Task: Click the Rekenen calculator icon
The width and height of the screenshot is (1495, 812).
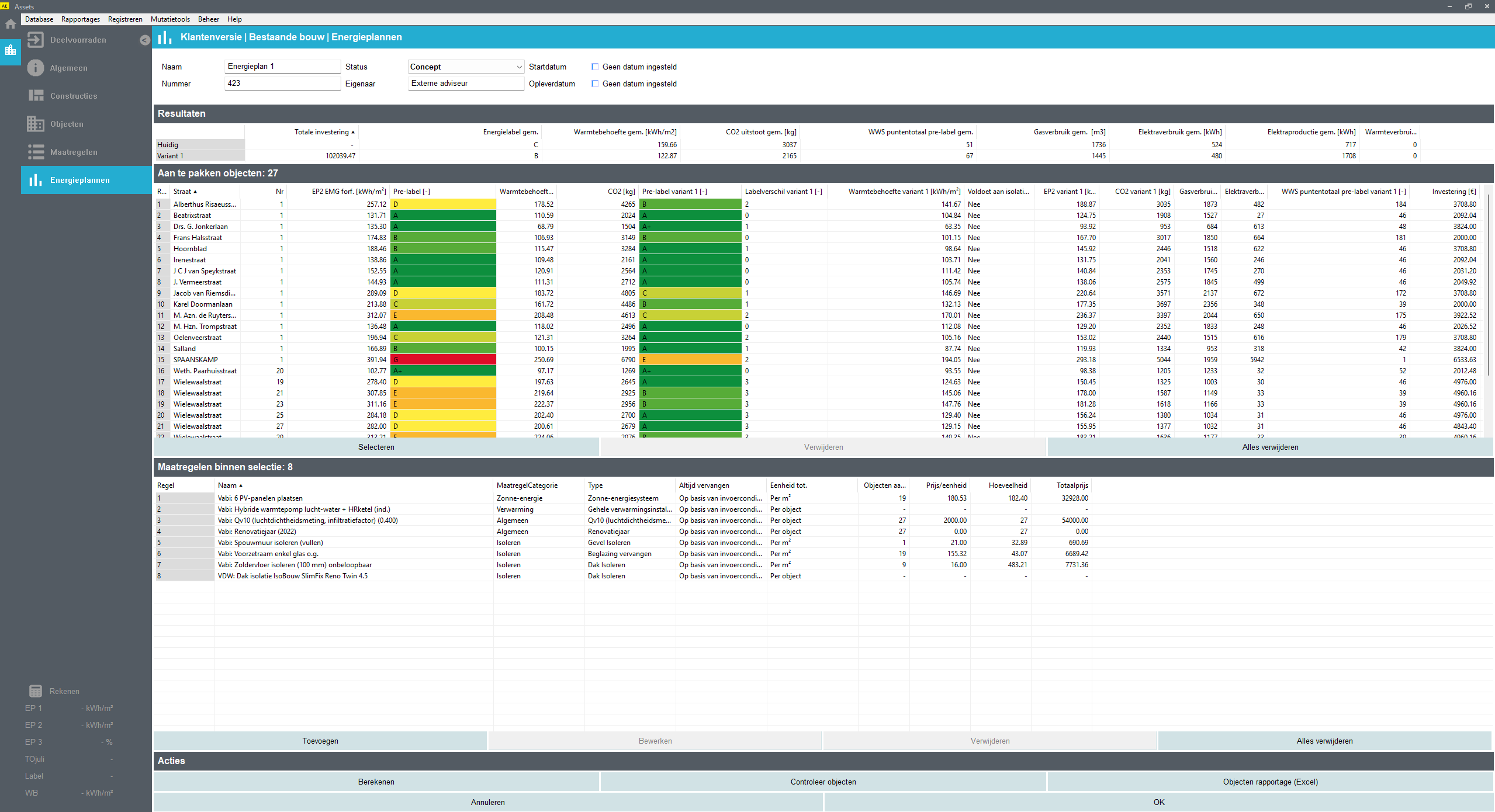Action: point(36,691)
